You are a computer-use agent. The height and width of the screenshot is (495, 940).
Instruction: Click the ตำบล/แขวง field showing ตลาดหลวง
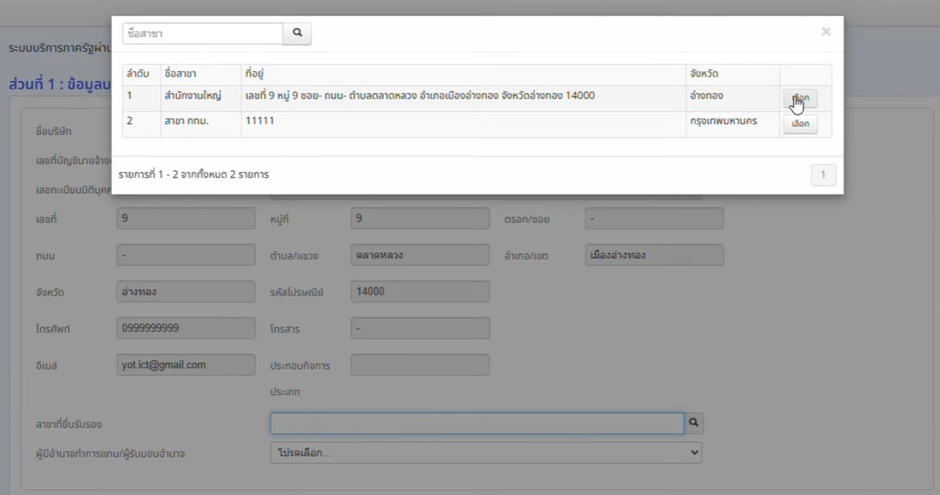tap(420, 255)
